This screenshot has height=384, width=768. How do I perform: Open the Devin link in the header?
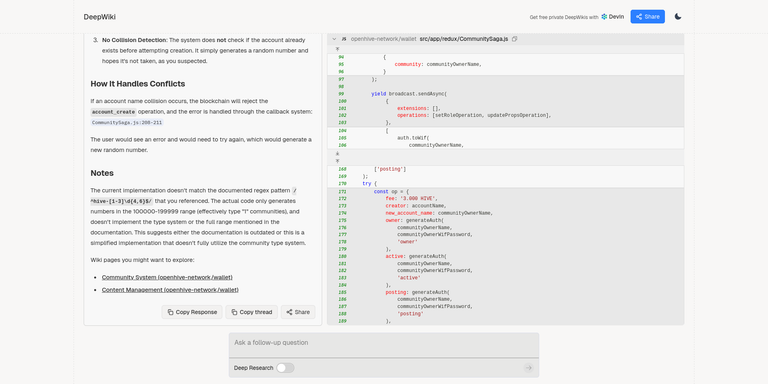pos(613,17)
